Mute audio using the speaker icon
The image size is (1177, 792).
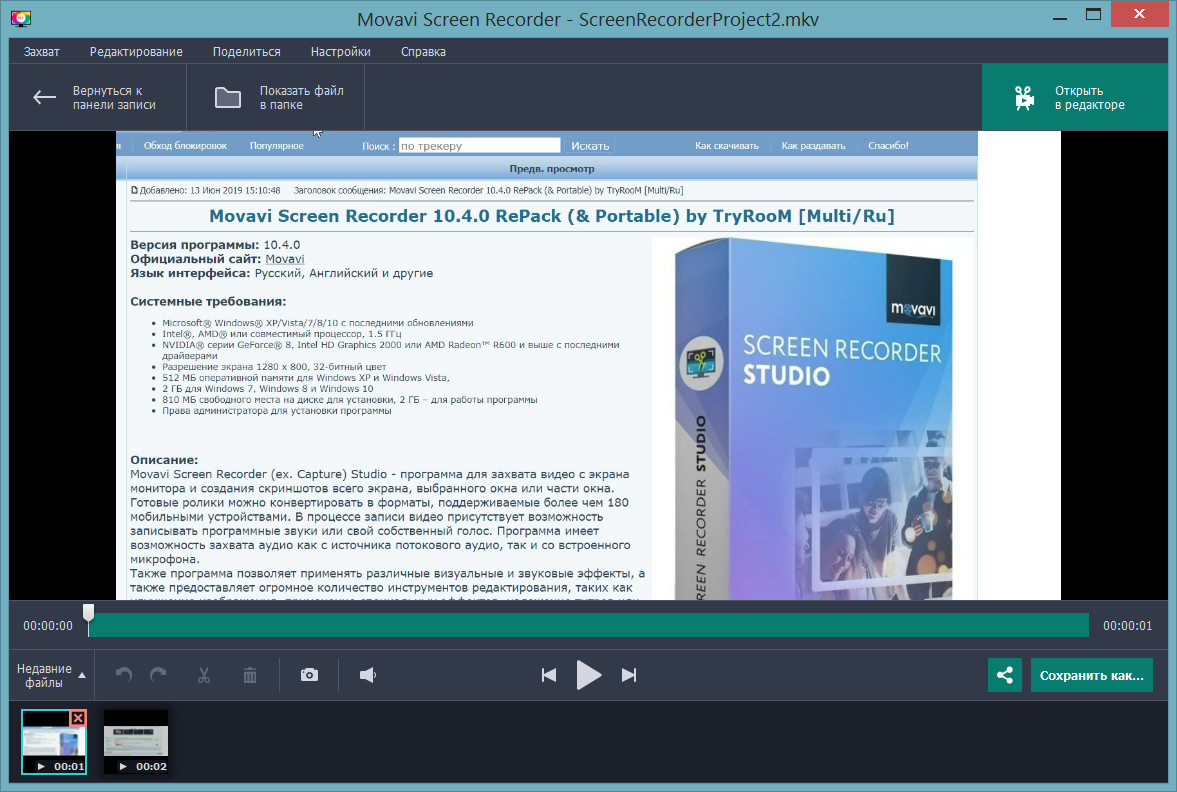pyautogui.click(x=368, y=675)
